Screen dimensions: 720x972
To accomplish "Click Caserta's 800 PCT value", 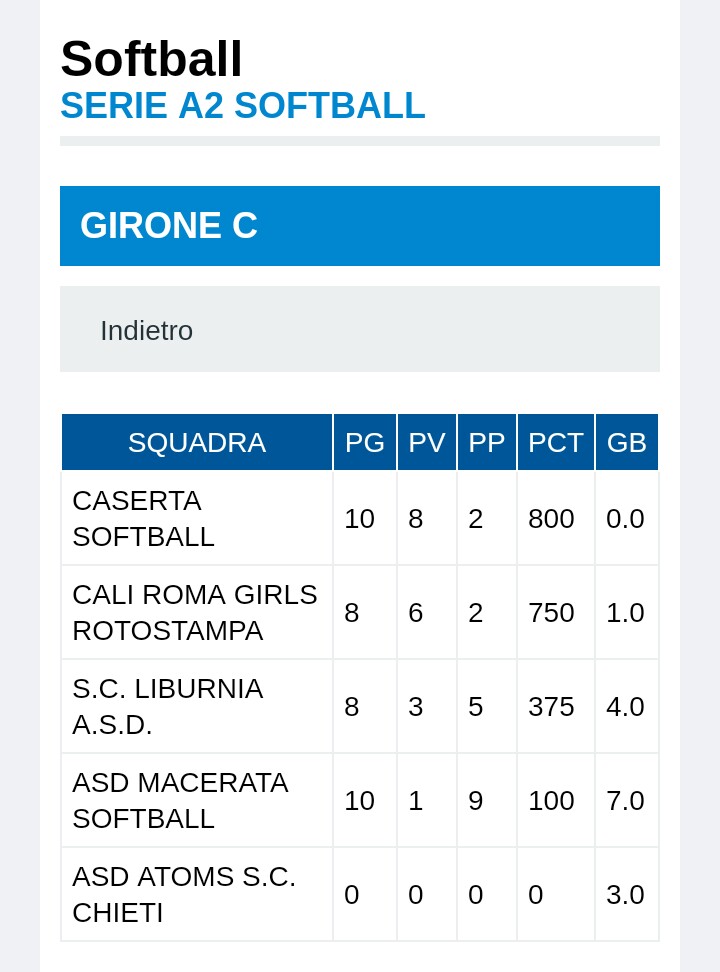I will pos(551,519).
